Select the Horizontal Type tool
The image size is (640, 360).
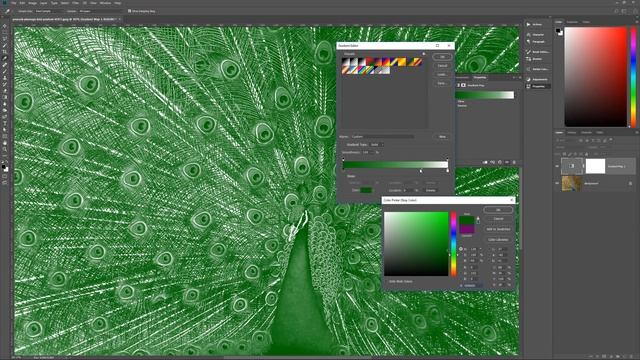coord(4,123)
